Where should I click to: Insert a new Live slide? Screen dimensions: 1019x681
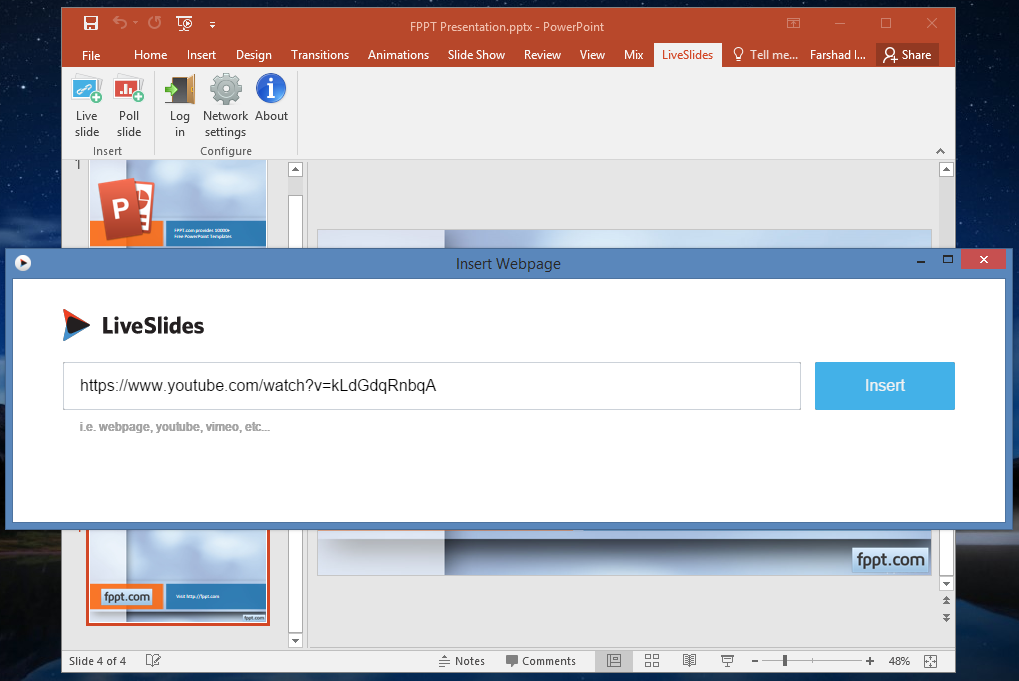pos(86,103)
